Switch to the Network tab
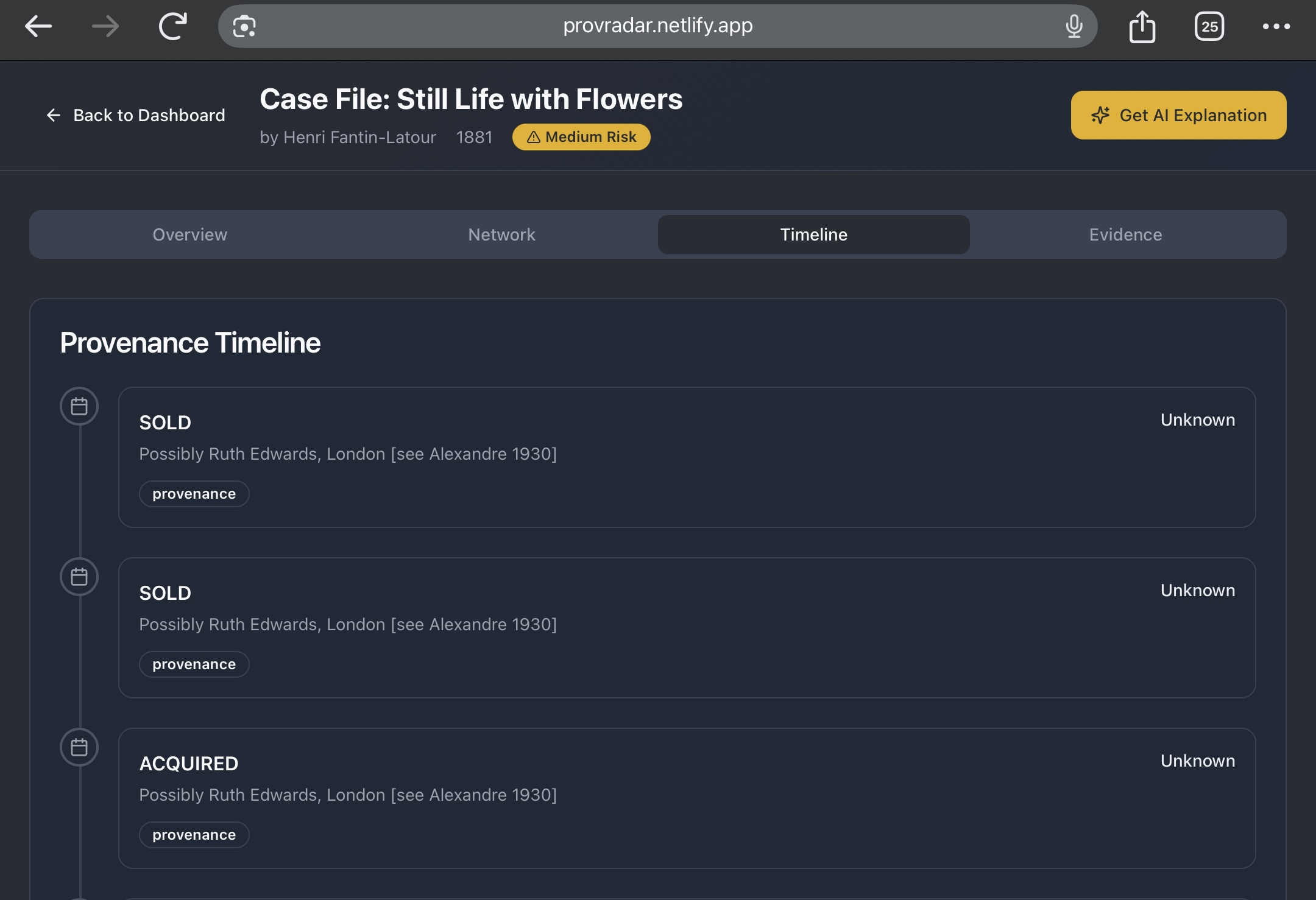Viewport: 1316px width, 900px height. click(x=501, y=234)
